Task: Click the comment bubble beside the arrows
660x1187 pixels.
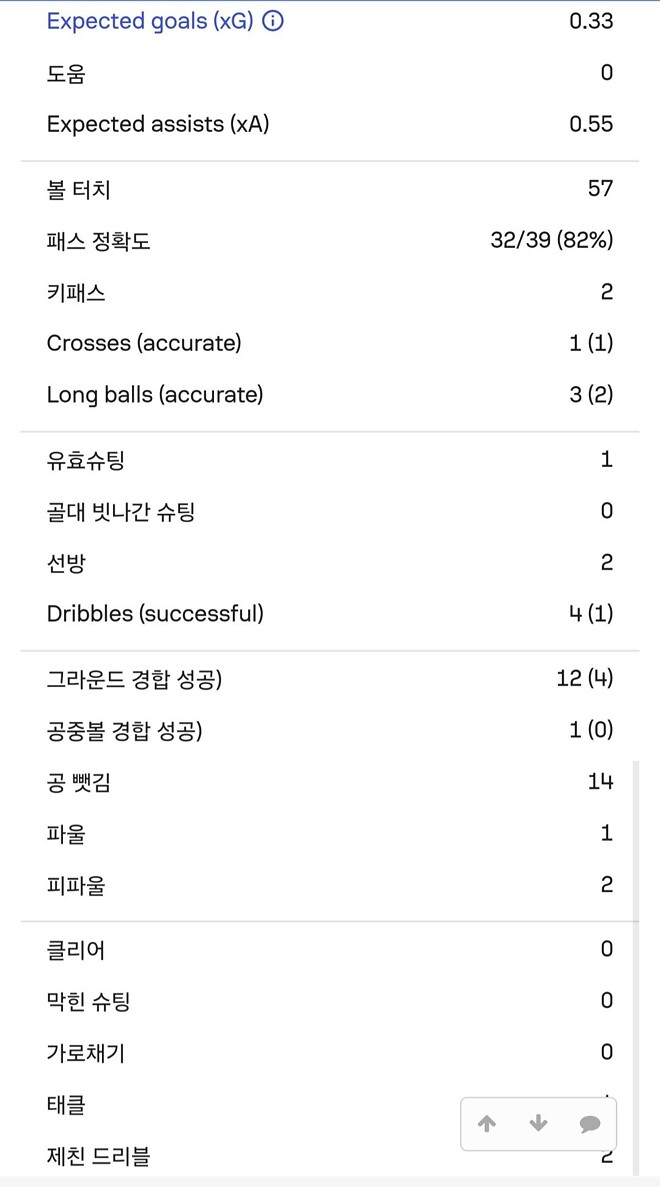Action: 590,1124
